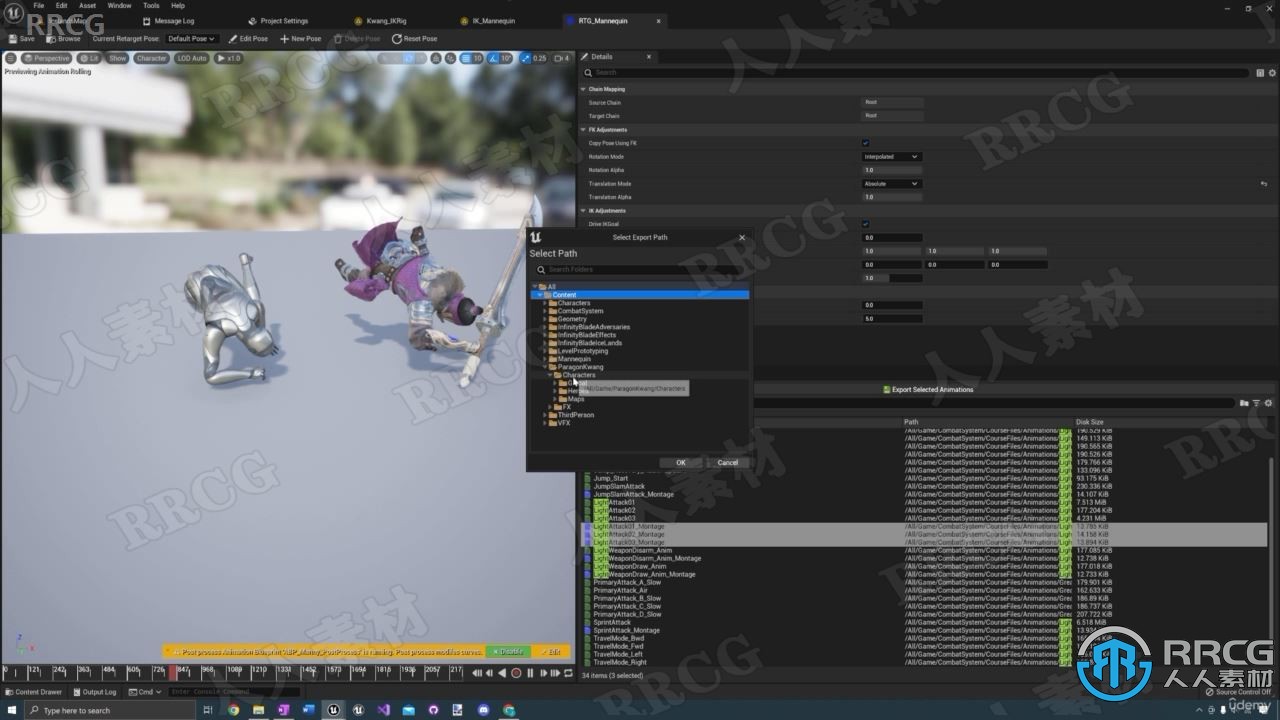
Task: Start recording with the red record button
Action: click(x=516, y=673)
